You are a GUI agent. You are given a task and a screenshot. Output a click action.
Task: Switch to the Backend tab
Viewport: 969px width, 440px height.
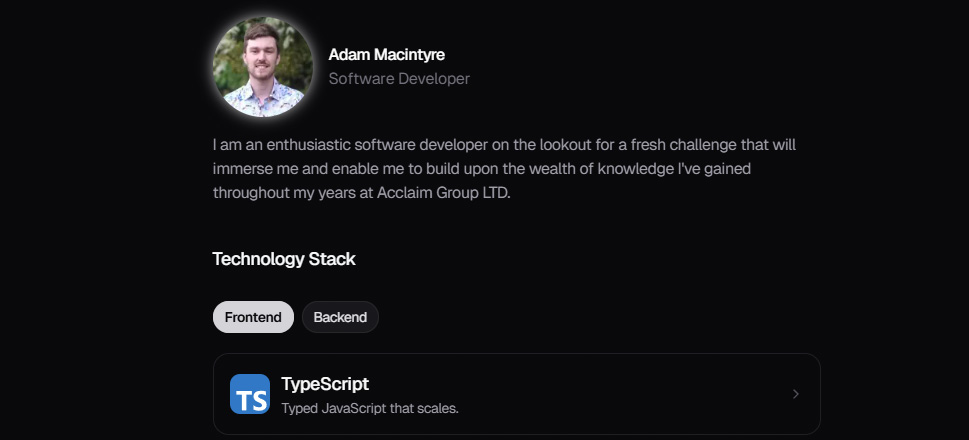(340, 317)
